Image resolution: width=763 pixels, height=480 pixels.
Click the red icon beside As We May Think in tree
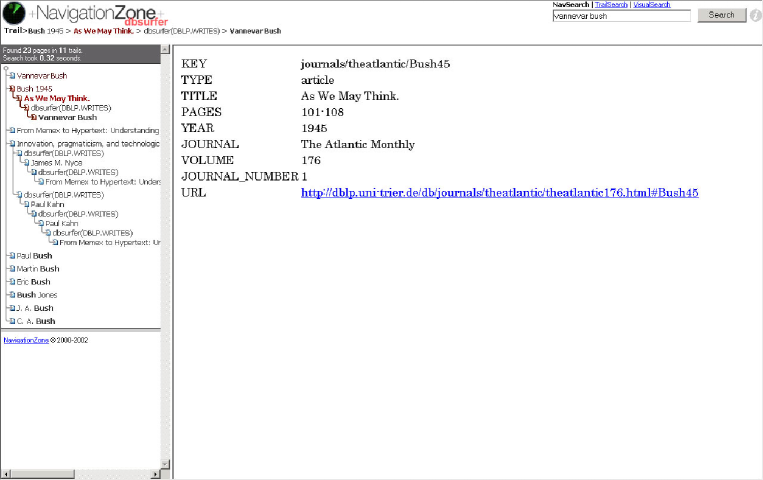click(19, 98)
